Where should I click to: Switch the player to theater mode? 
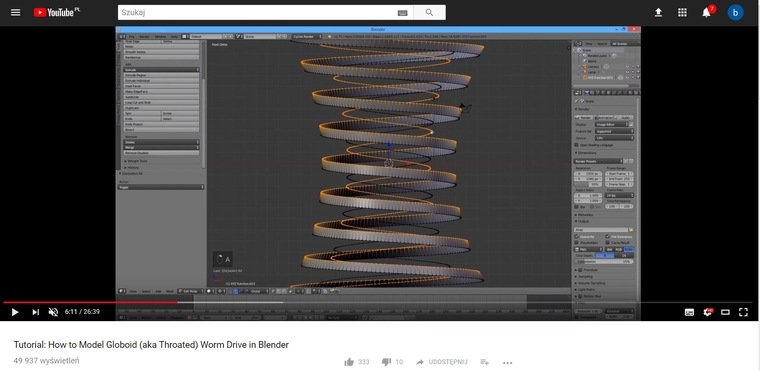725,312
